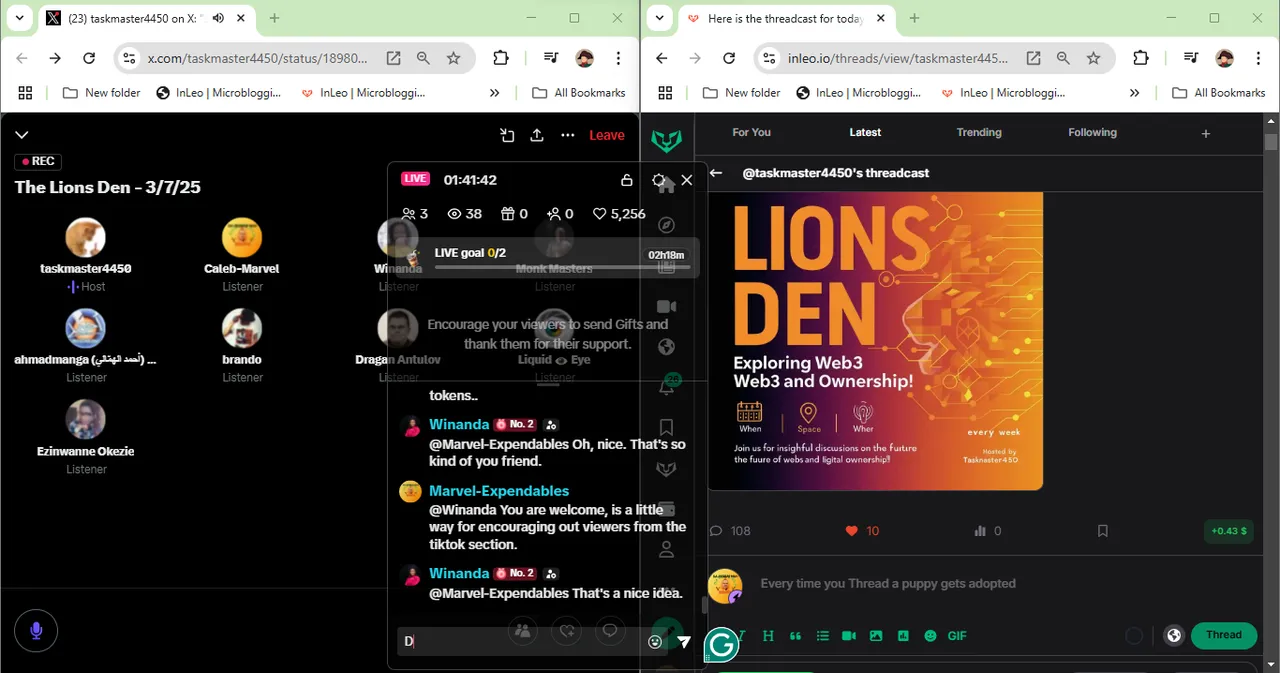Unlike the threadcast with 10 hearts

(862, 531)
